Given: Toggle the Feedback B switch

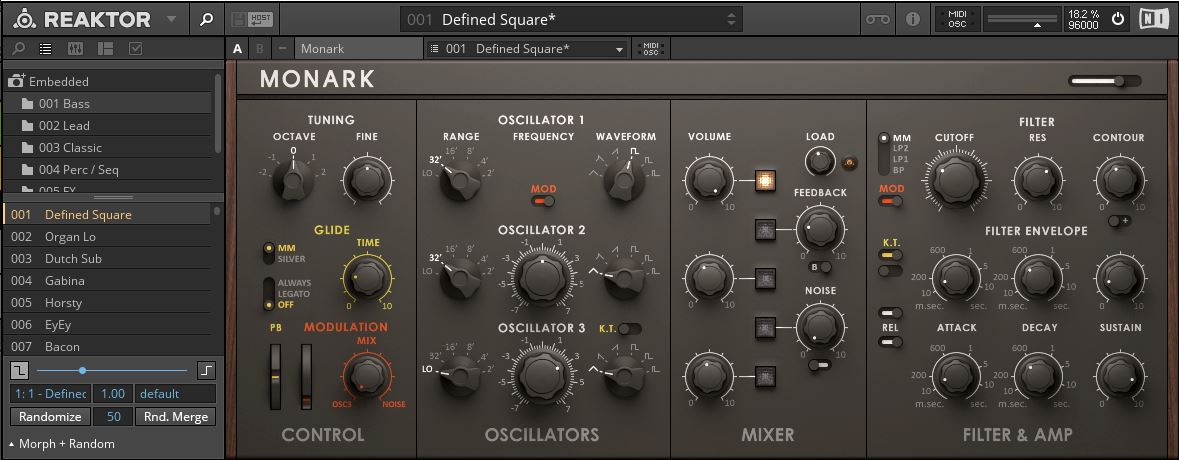Looking at the screenshot, I should tap(820, 266).
